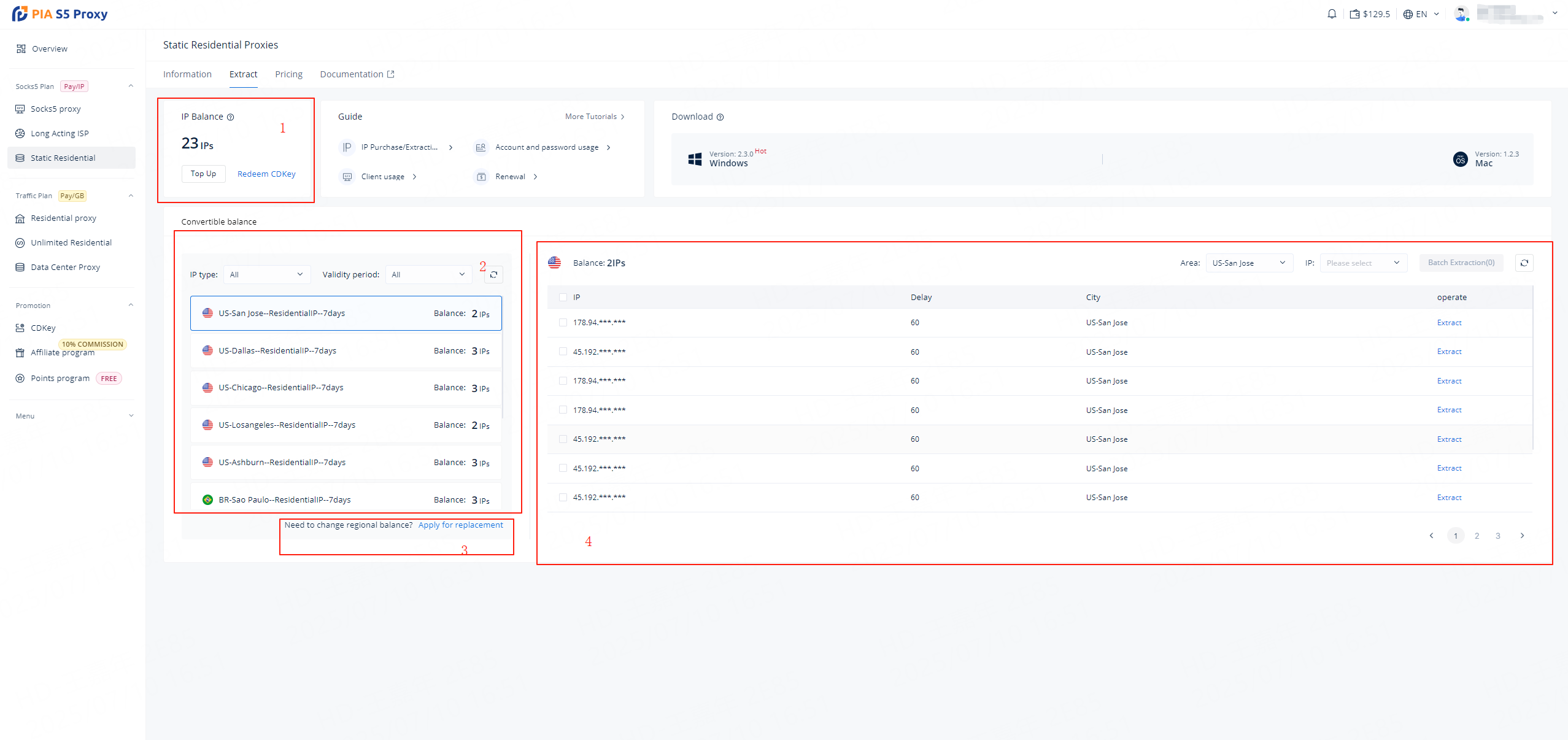1568x740 pixels.
Task: Tick the checkbox of the last IP row
Action: (563, 498)
